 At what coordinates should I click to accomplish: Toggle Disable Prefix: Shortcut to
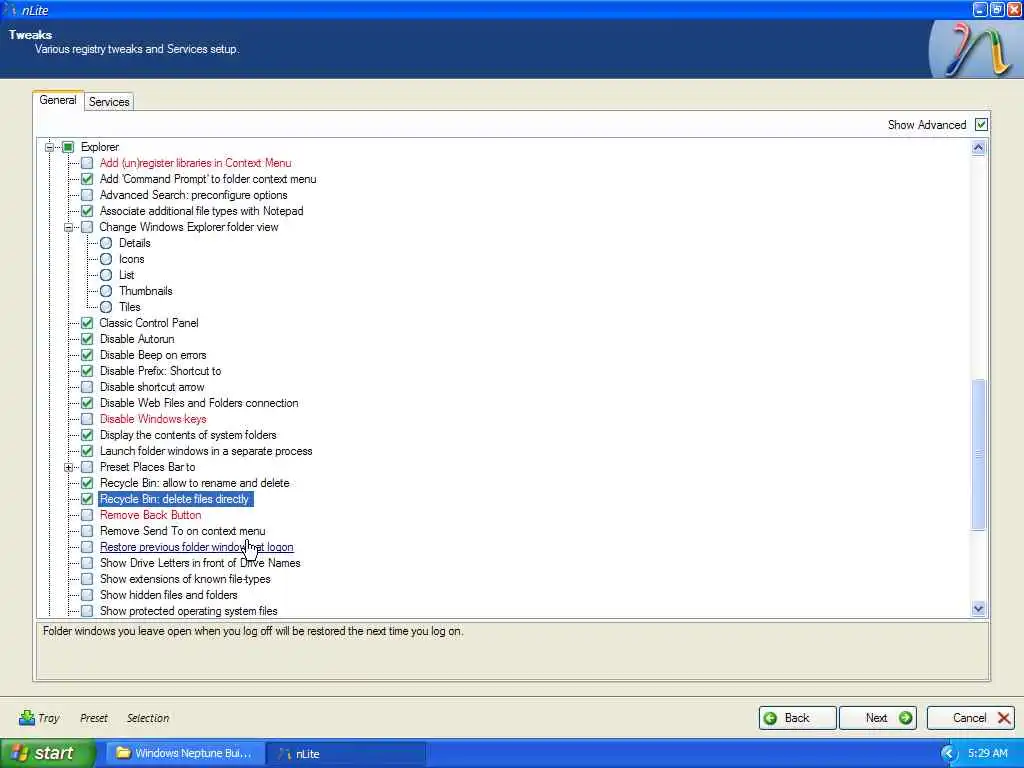tap(87, 371)
